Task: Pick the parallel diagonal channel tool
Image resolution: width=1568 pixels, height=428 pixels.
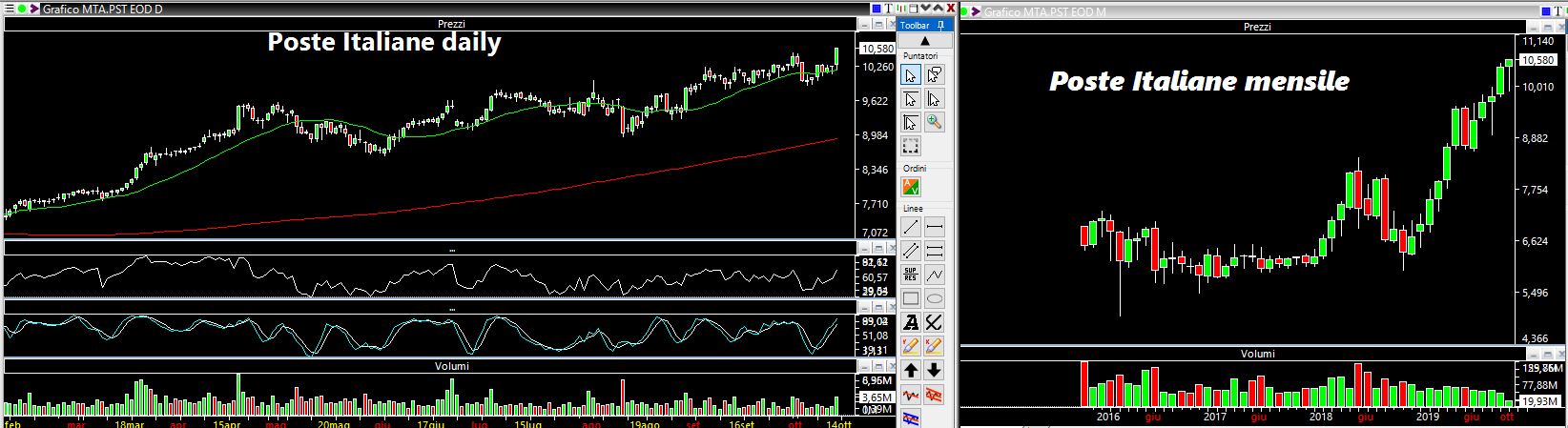Action: pos(911,251)
